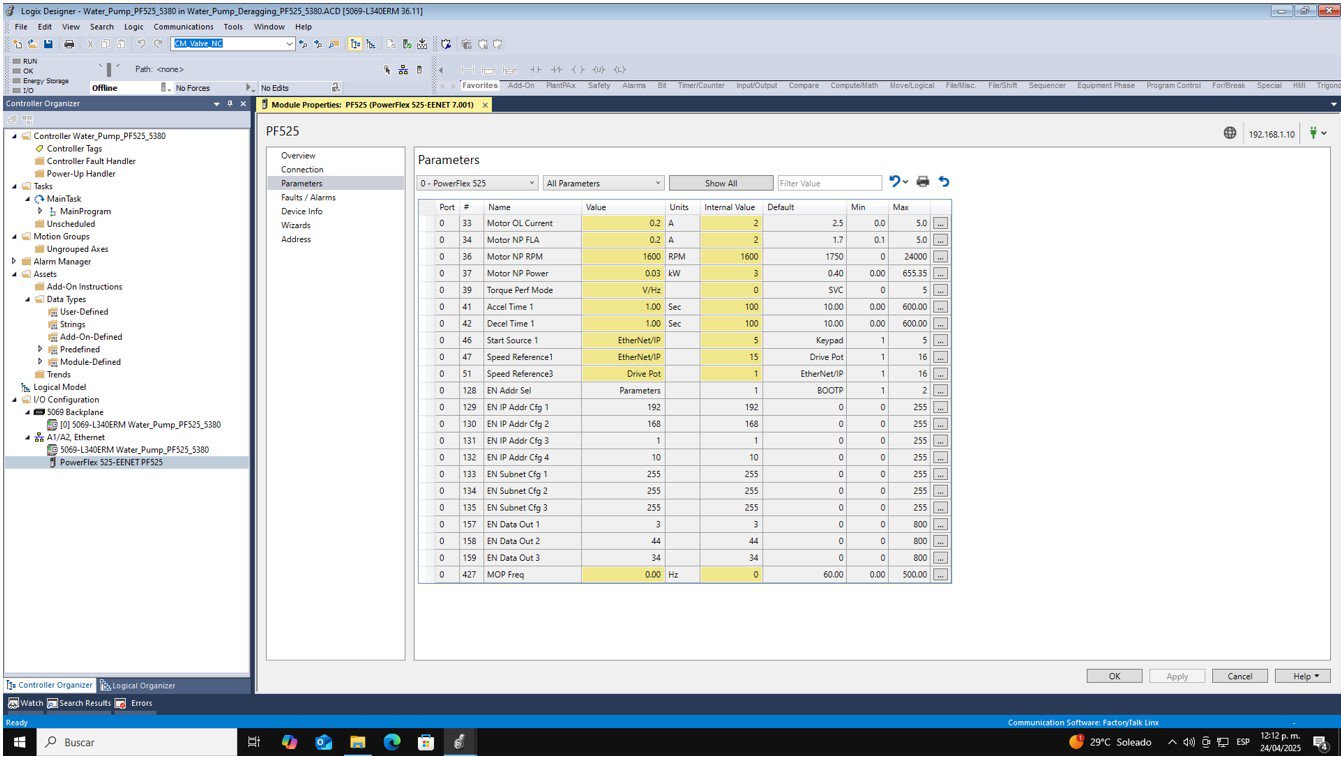
Task: Open the Edge browser from the taskbar
Action: [392, 742]
